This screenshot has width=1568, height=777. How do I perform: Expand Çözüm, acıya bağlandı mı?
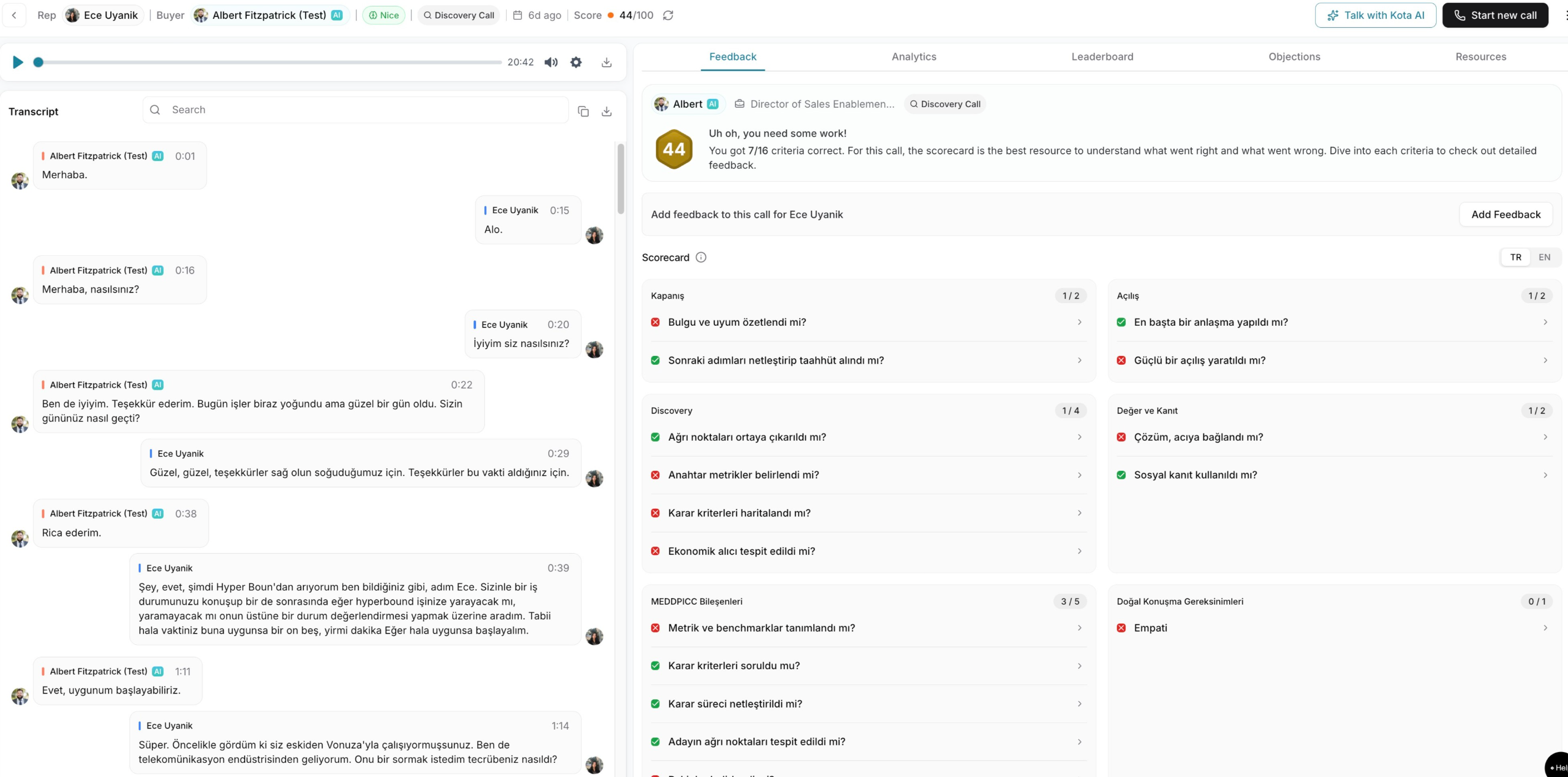tap(1334, 437)
